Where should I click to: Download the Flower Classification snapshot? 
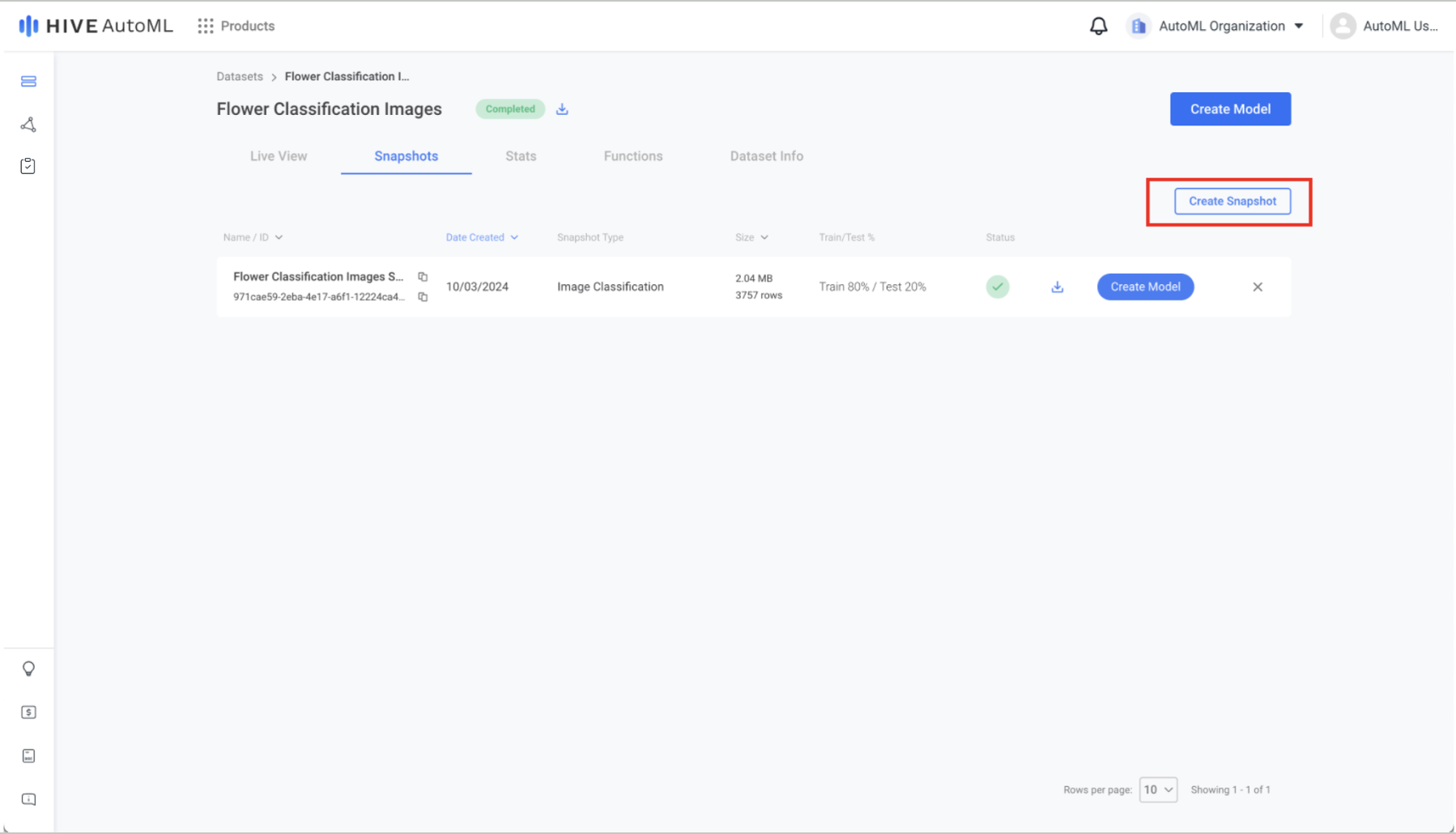pos(1058,287)
